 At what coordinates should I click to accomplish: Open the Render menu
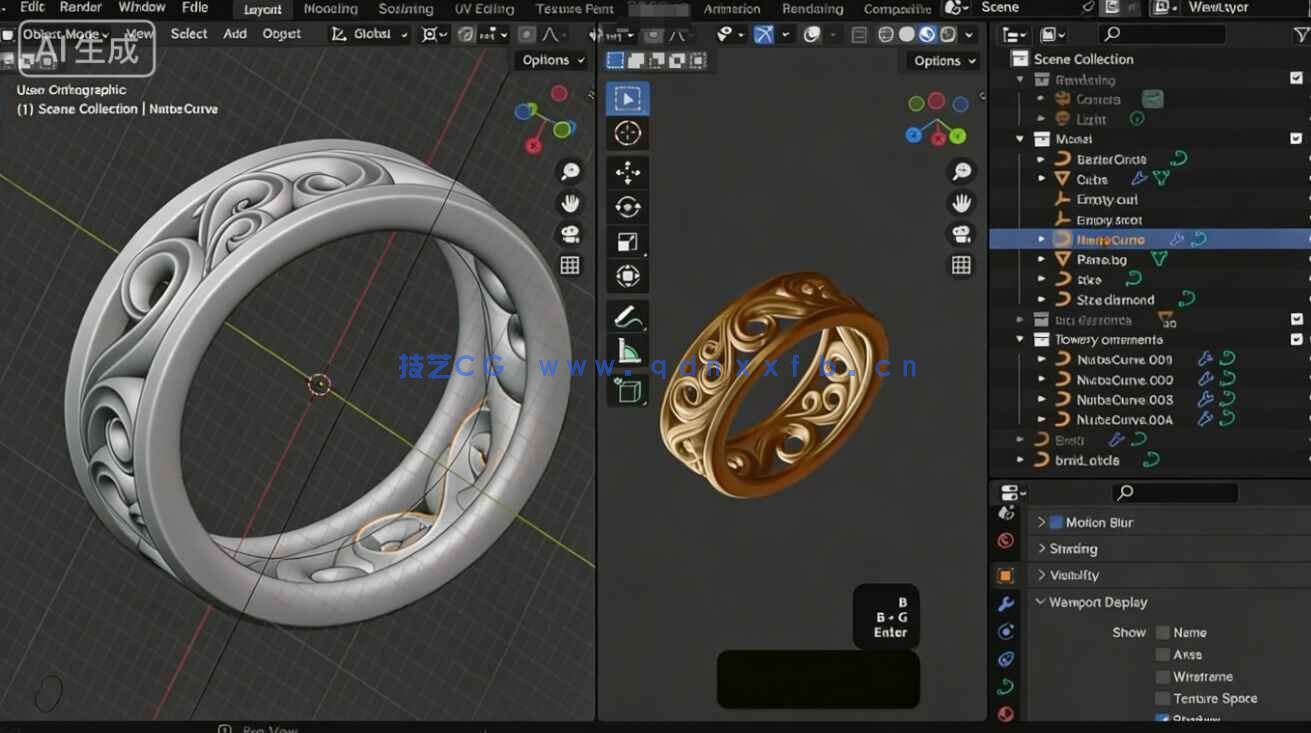click(80, 7)
